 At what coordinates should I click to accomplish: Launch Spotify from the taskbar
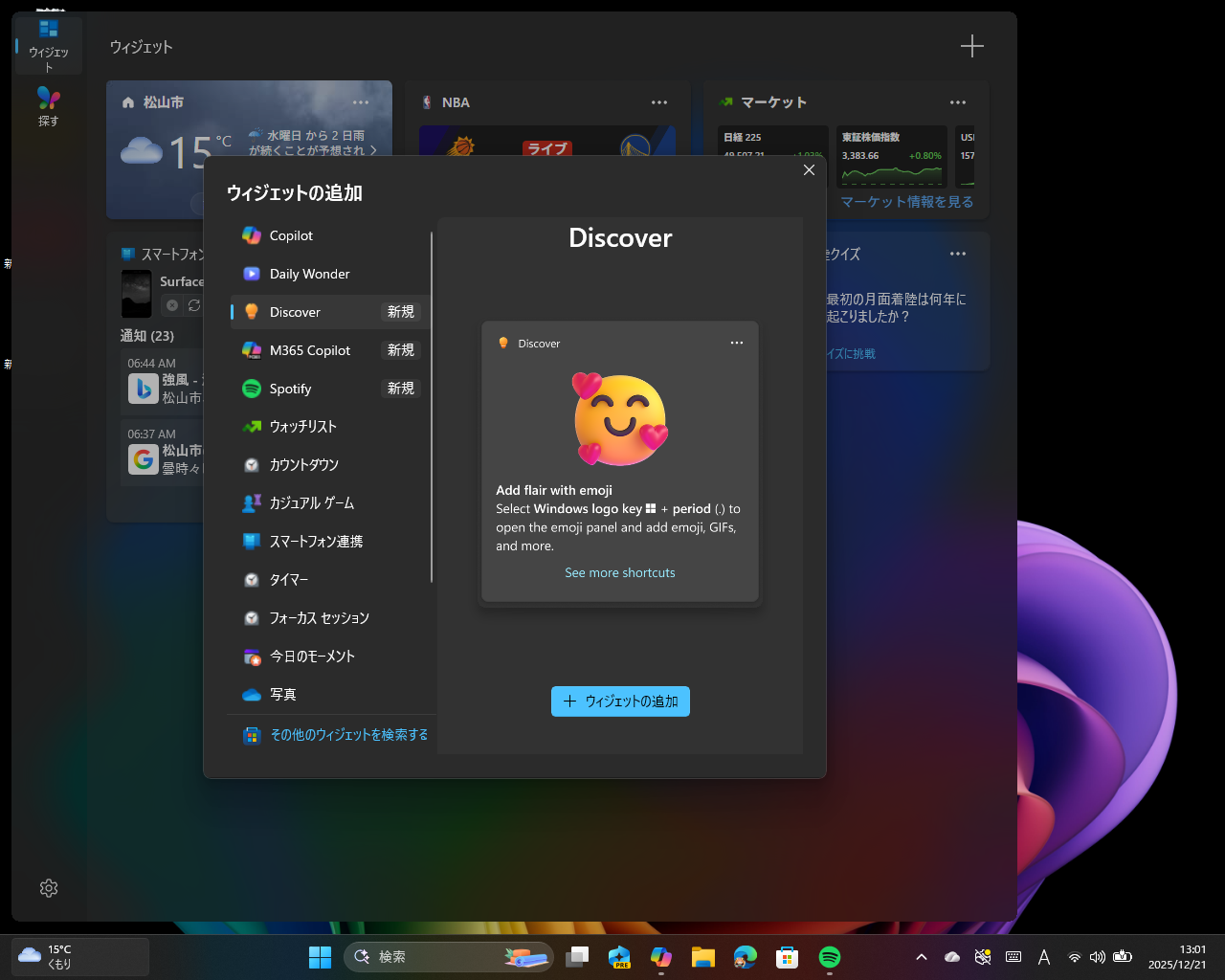pos(829,957)
